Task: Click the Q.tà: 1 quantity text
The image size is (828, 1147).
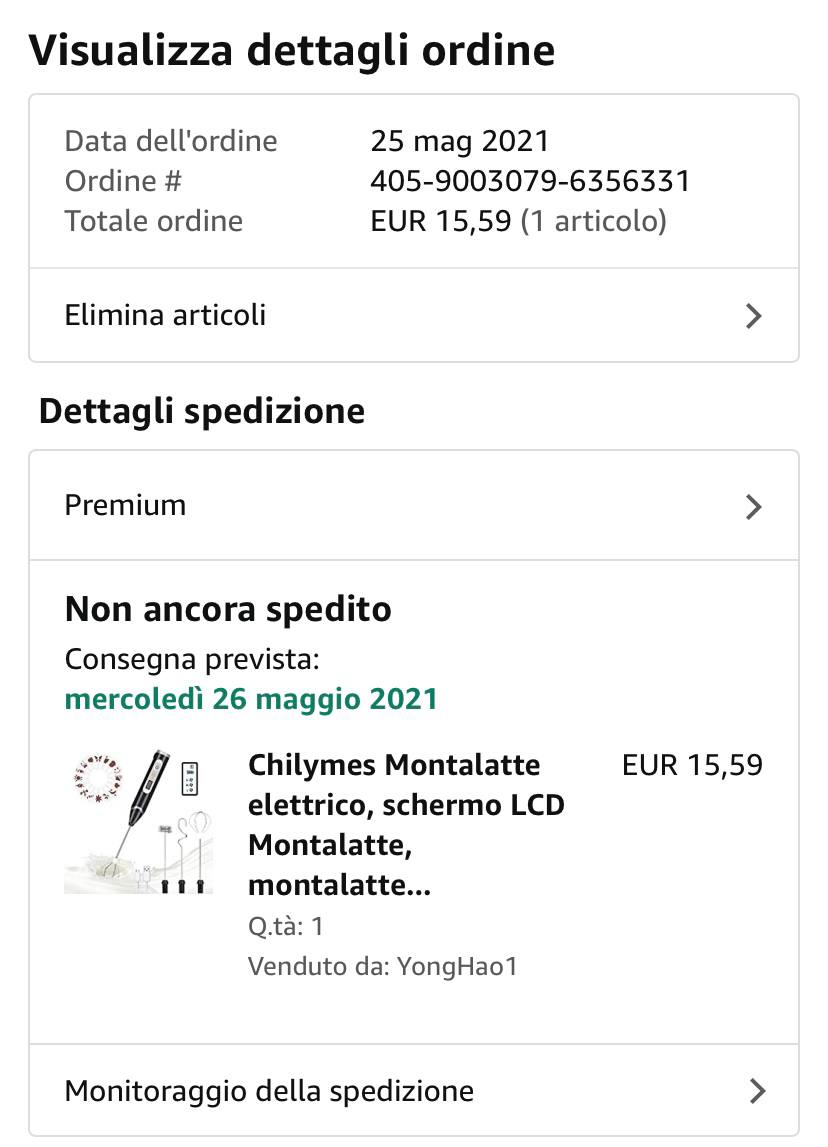Action: point(286,926)
